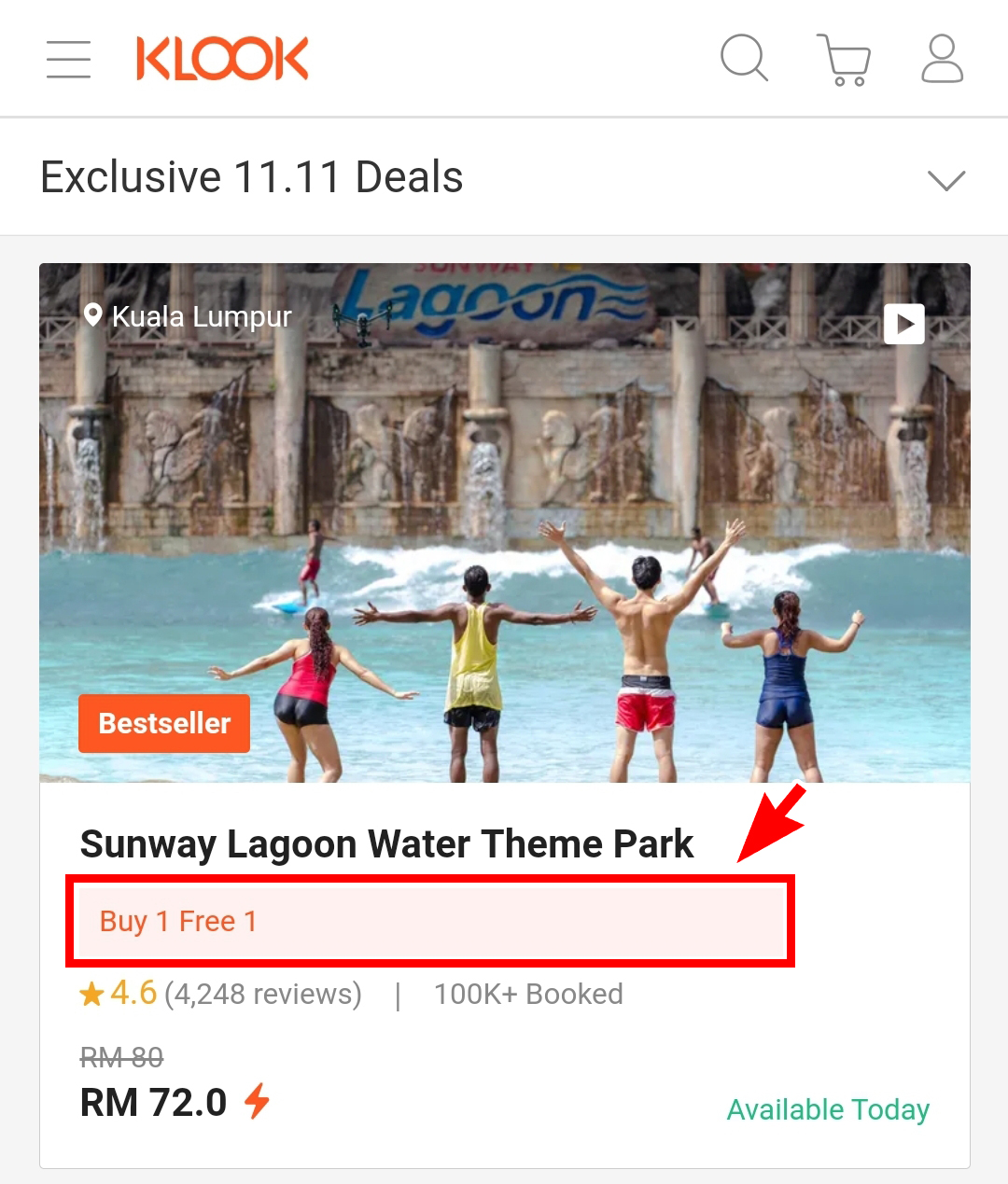1008x1184 pixels.
Task: Open Sunway Lagoon Water Theme Park title
Action: 386,844
